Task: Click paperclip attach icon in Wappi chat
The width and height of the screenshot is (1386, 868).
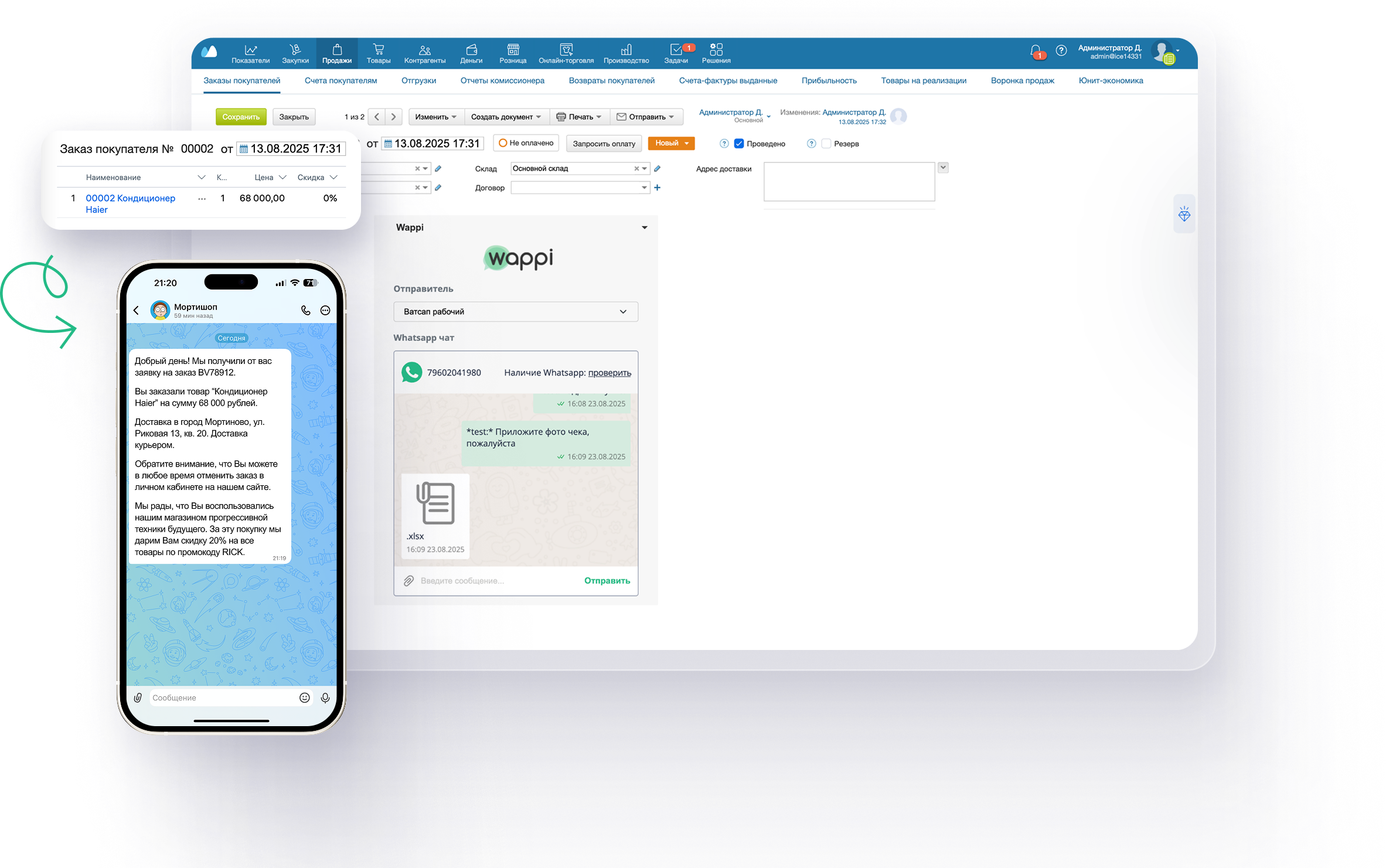Action: click(408, 581)
